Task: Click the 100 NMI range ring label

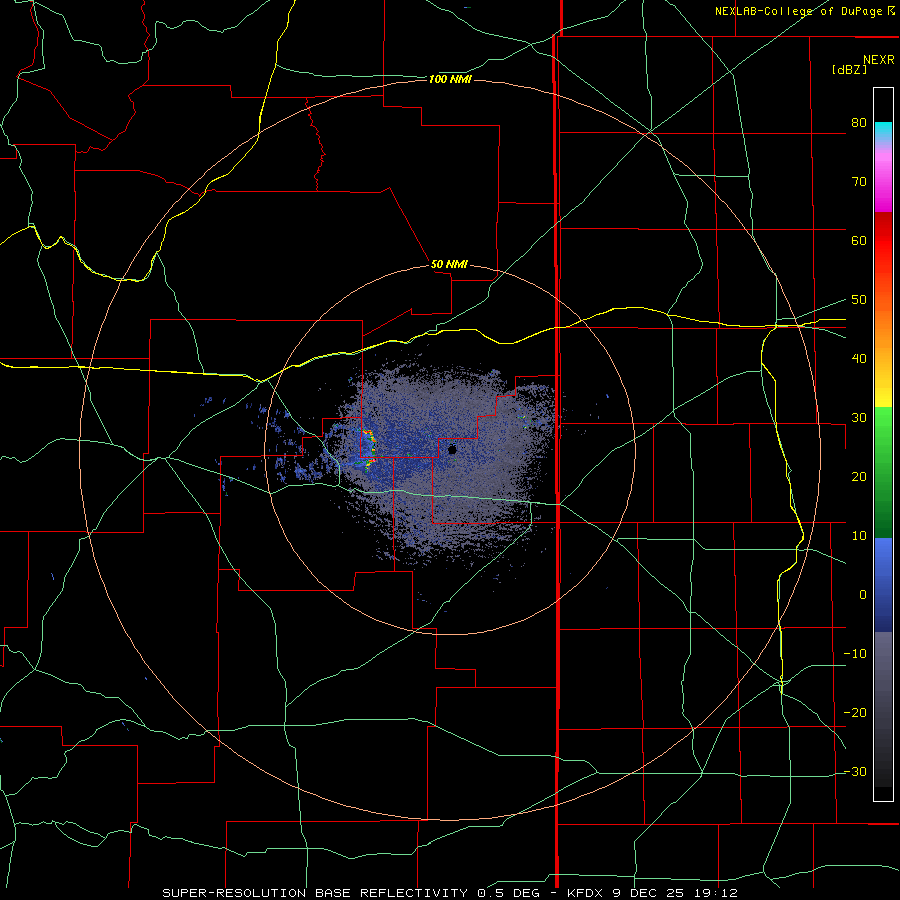Action: (x=450, y=79)
